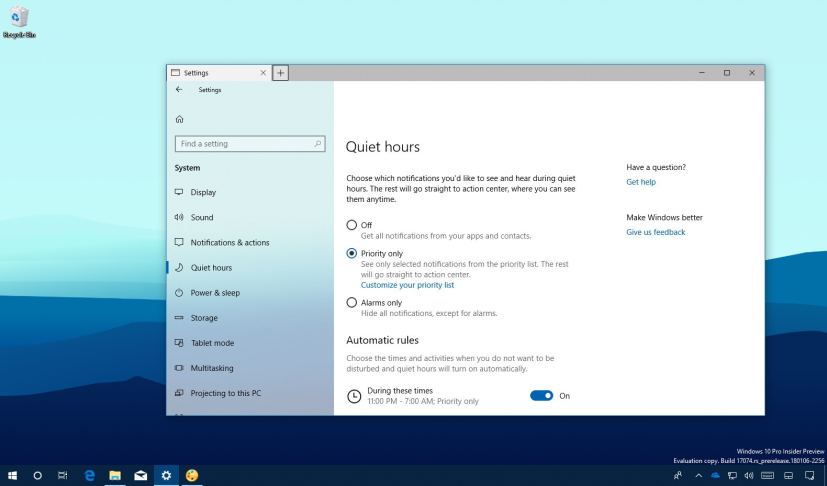Open the touch keyboard tray icon
Viewport: 827px width, 486px height.
coord(768,475)
